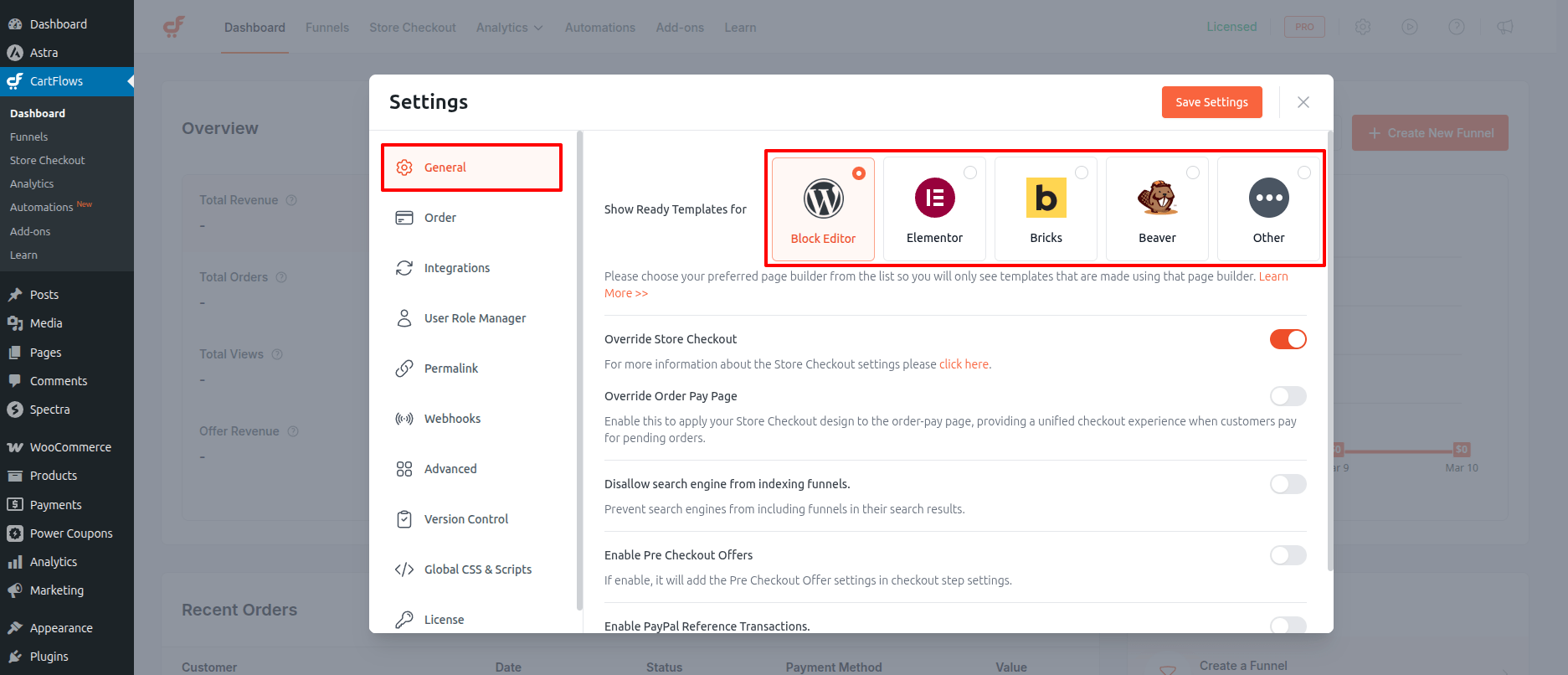The width and height of the screenshot is (1568, 675).
Task: Open the Add-ons top navigation tab
Action: coord(680,28)
